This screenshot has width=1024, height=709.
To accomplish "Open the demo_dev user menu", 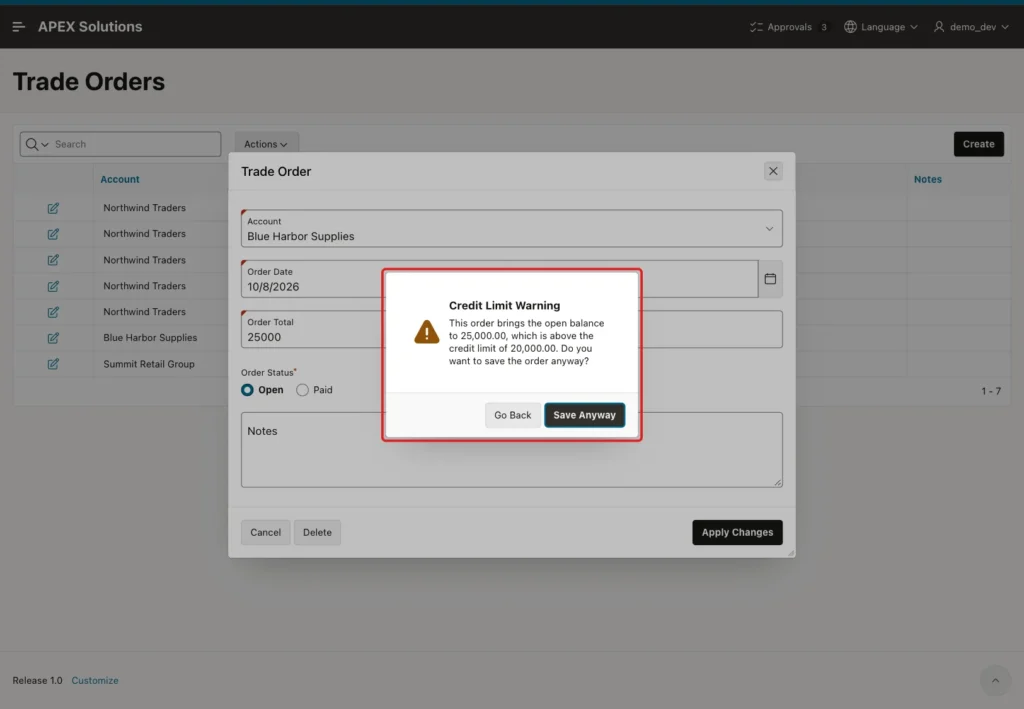I will (971, 27).
